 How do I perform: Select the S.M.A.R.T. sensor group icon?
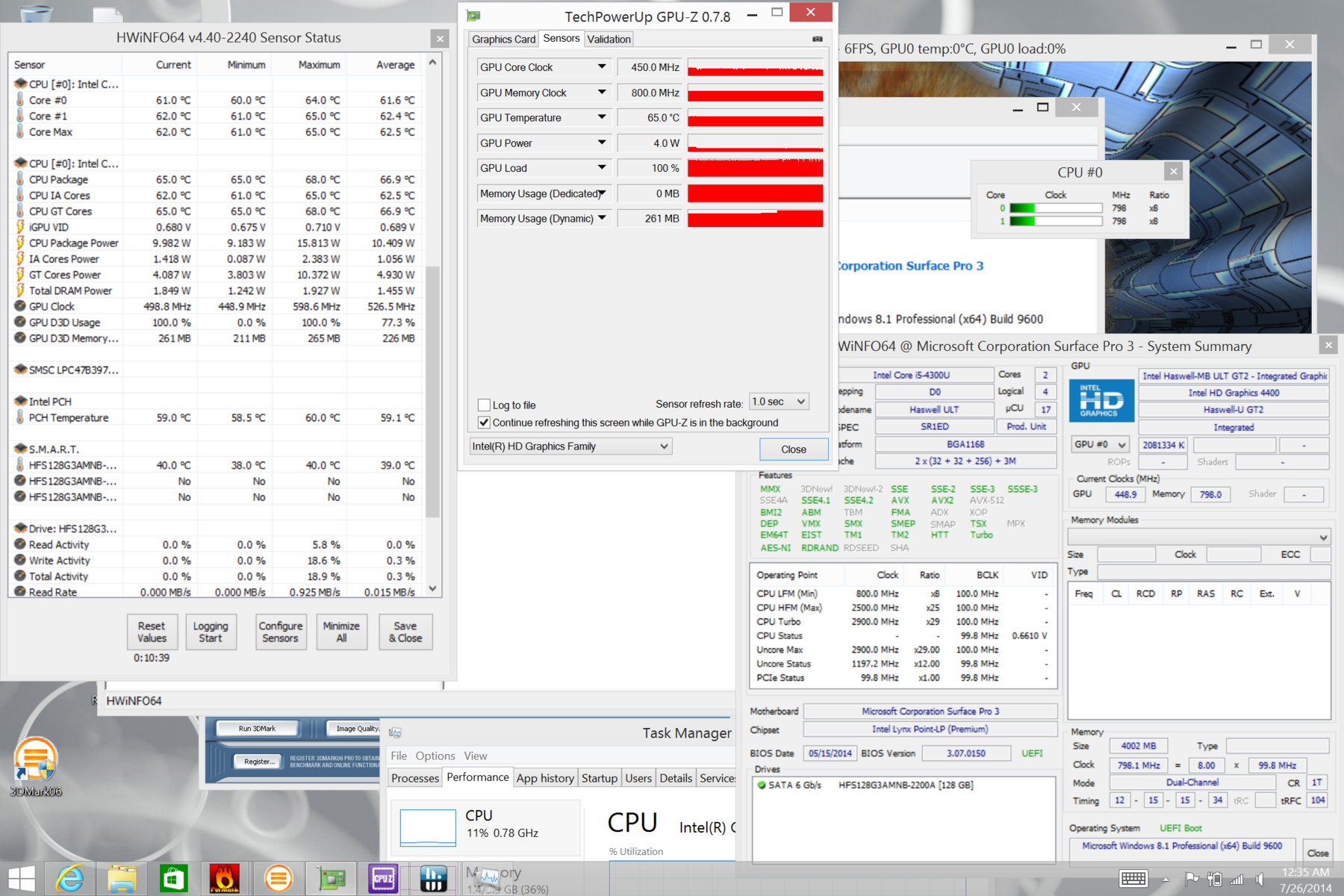20,449
